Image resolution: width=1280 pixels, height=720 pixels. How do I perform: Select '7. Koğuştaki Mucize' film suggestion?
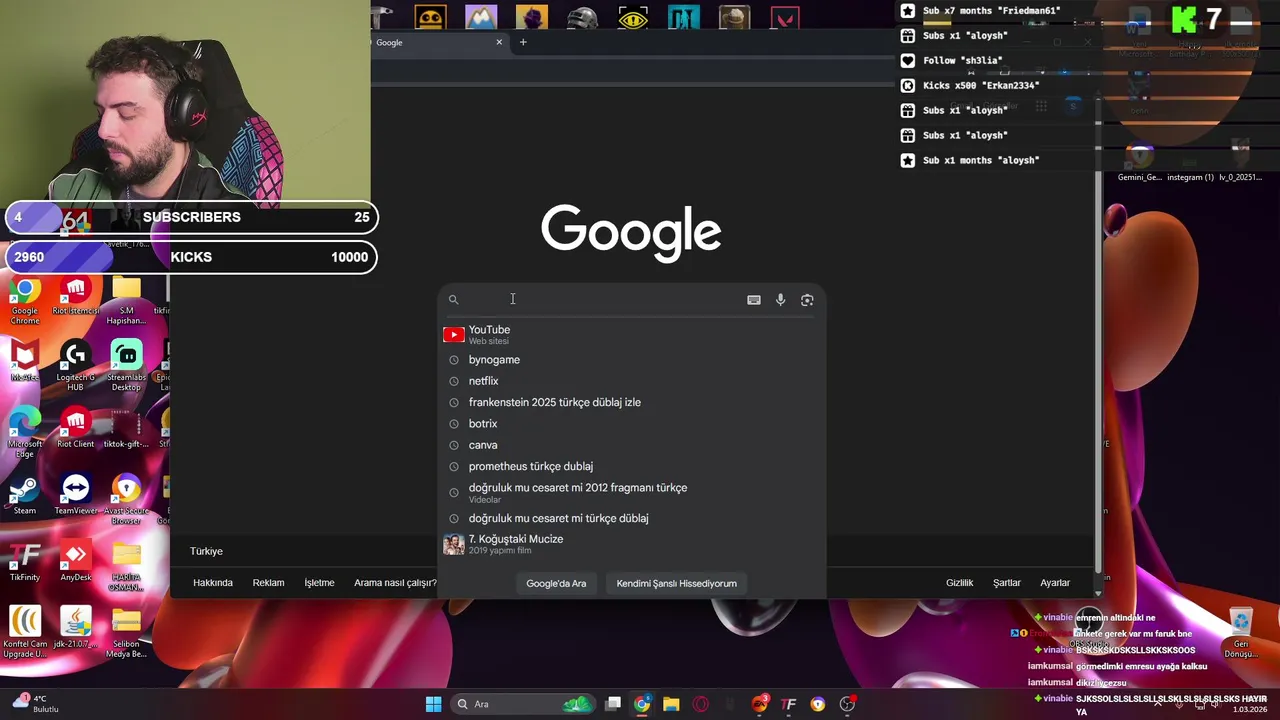click(x=631, y=544)
